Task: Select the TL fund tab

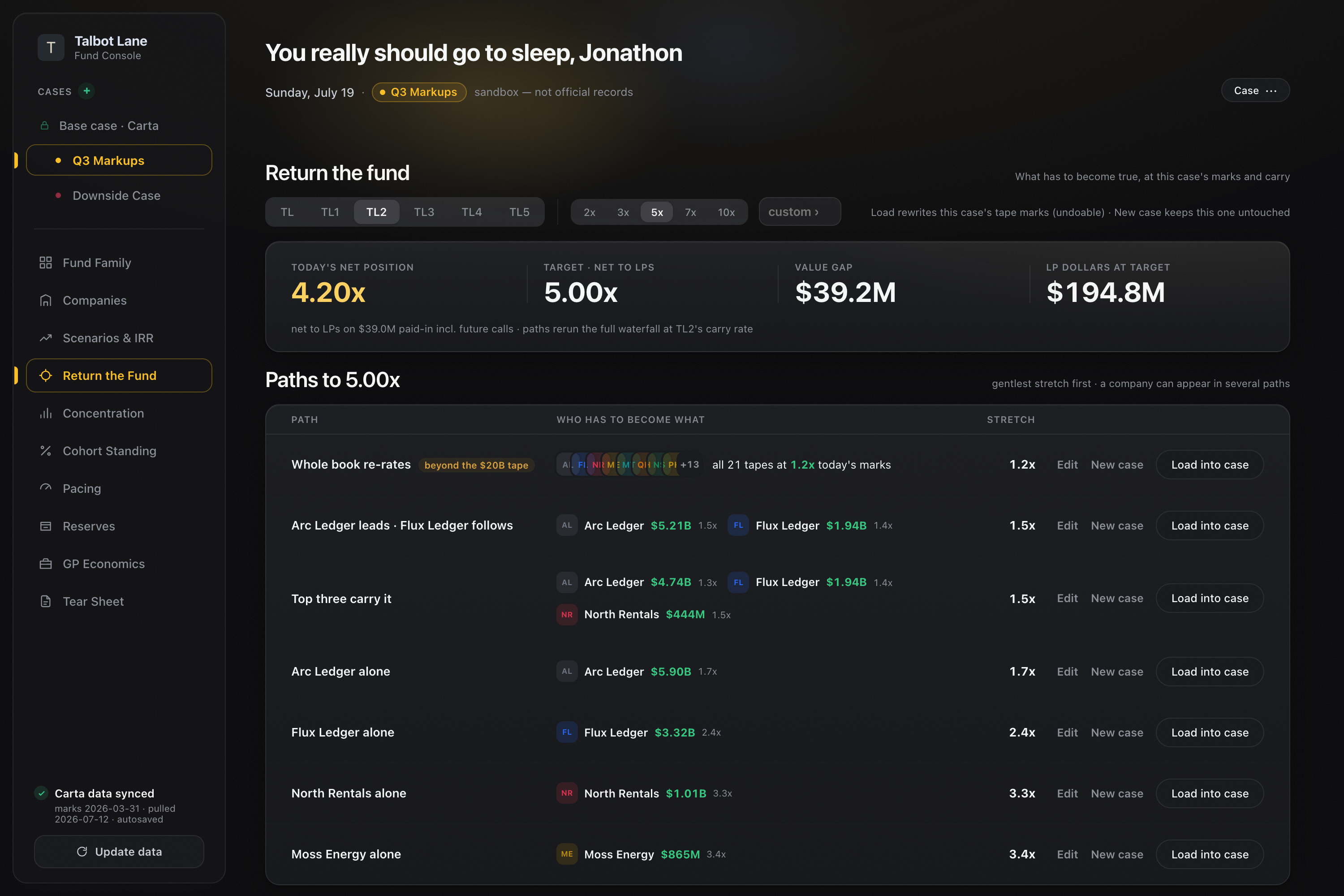Action: point(288,212)
